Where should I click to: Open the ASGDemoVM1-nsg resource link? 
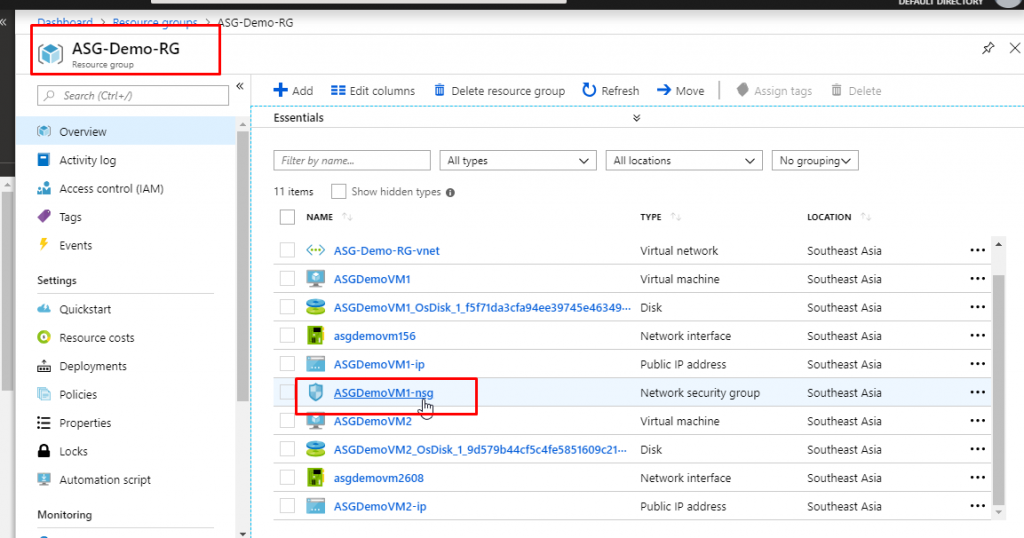(383, 393)
